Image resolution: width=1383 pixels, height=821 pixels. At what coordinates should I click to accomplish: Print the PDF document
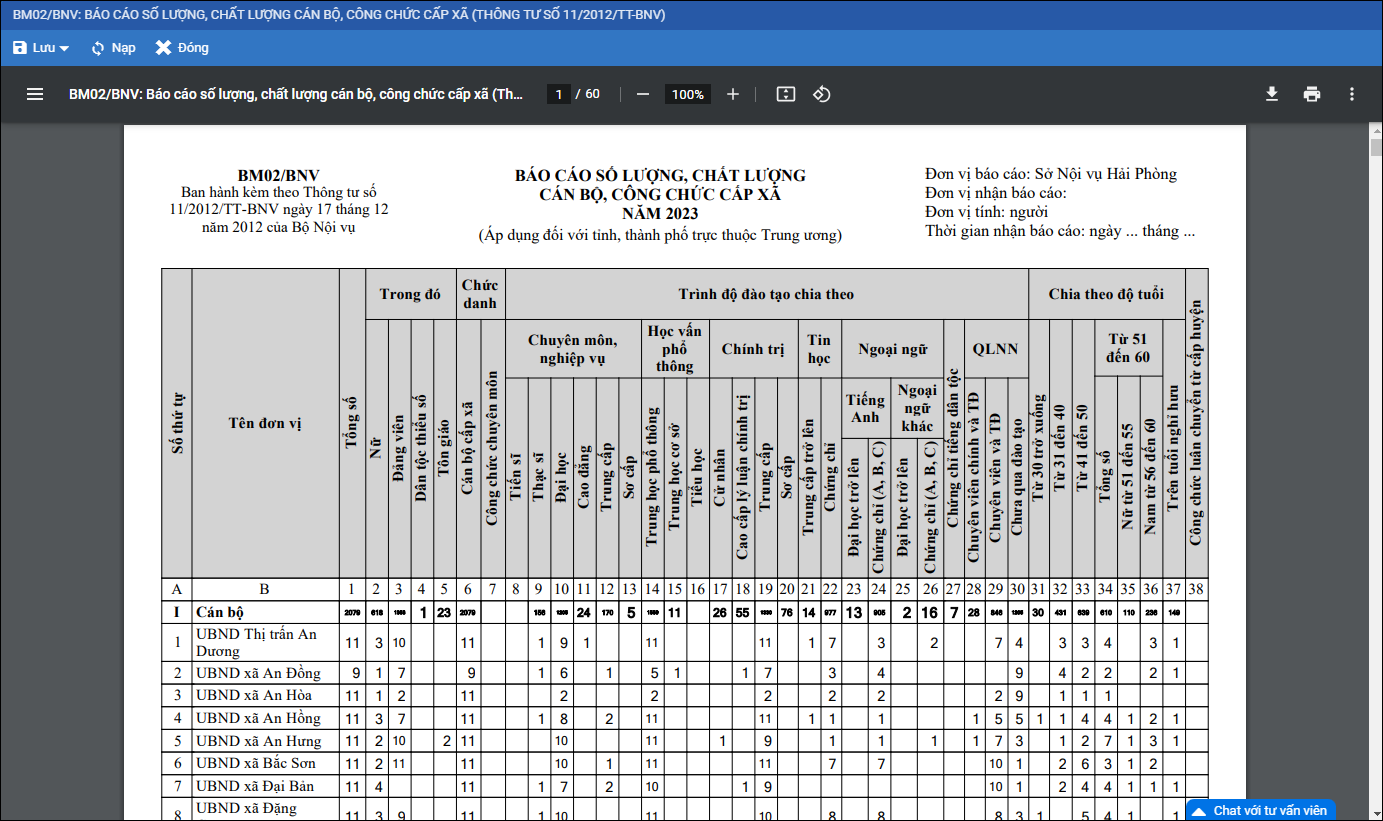(x=1312, y=94)
